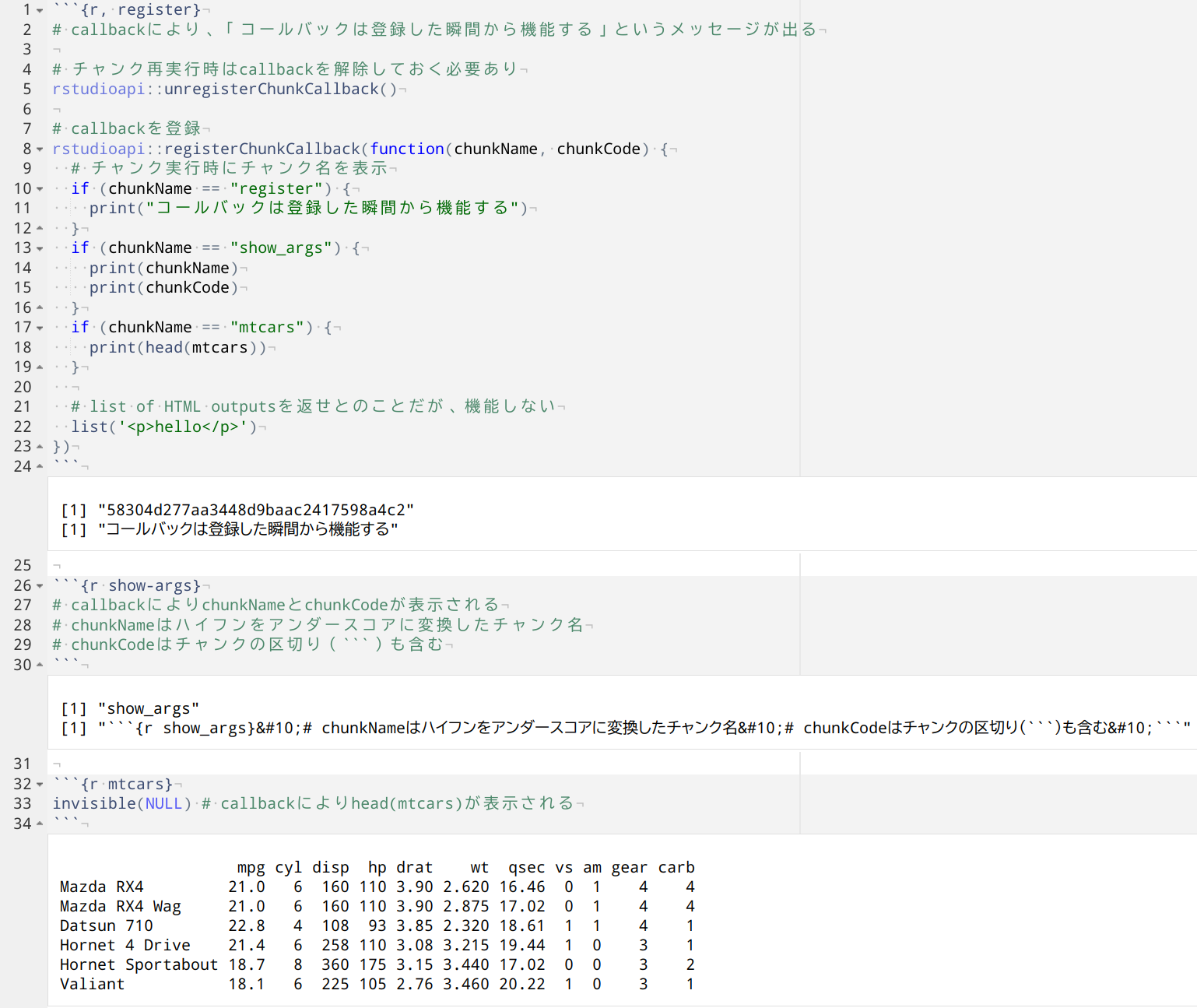Collapse the if block at line 10

click(40, 188)
